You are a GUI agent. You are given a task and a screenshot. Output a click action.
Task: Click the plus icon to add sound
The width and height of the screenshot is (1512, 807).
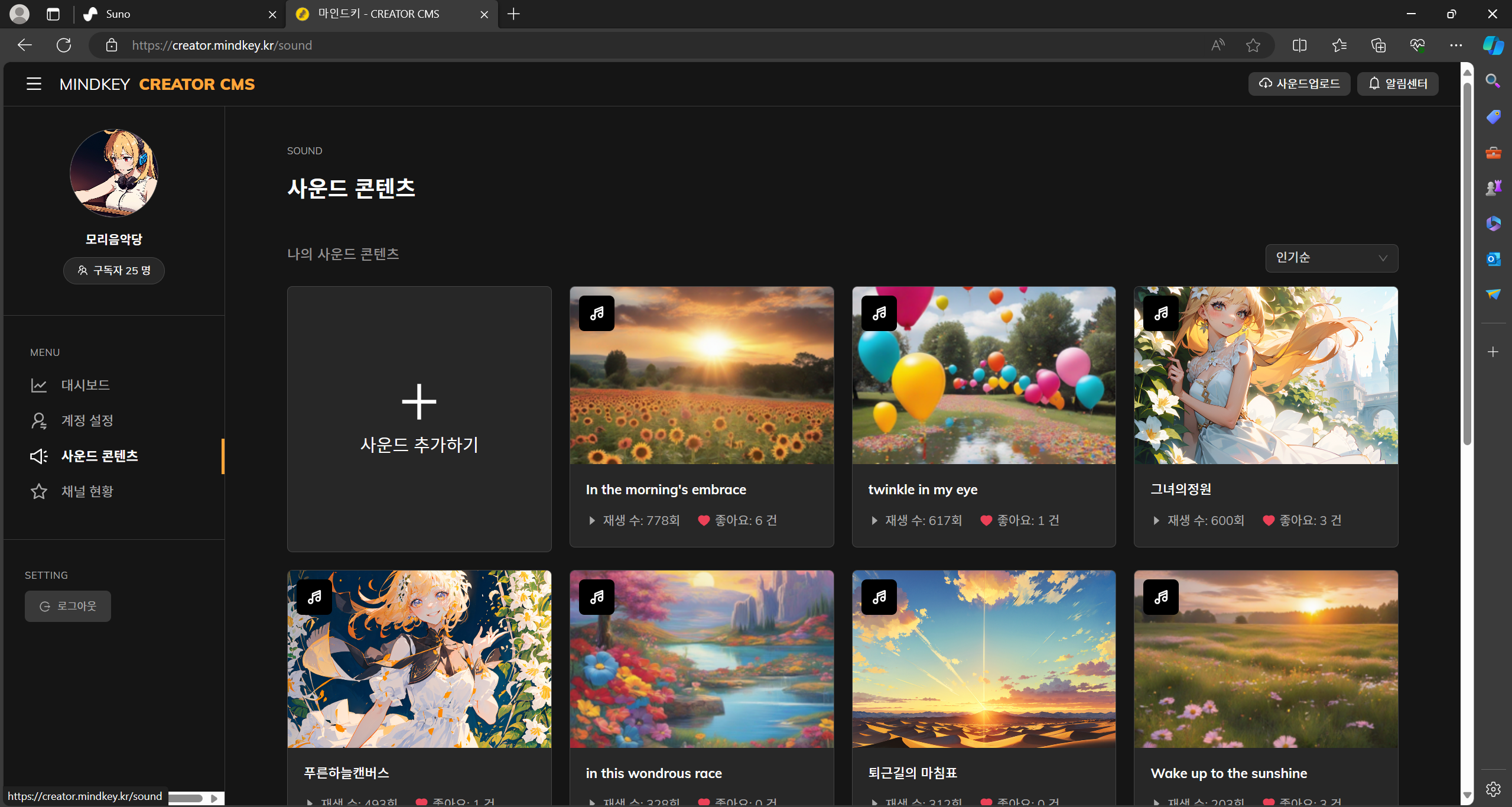[x=419, y=402]
